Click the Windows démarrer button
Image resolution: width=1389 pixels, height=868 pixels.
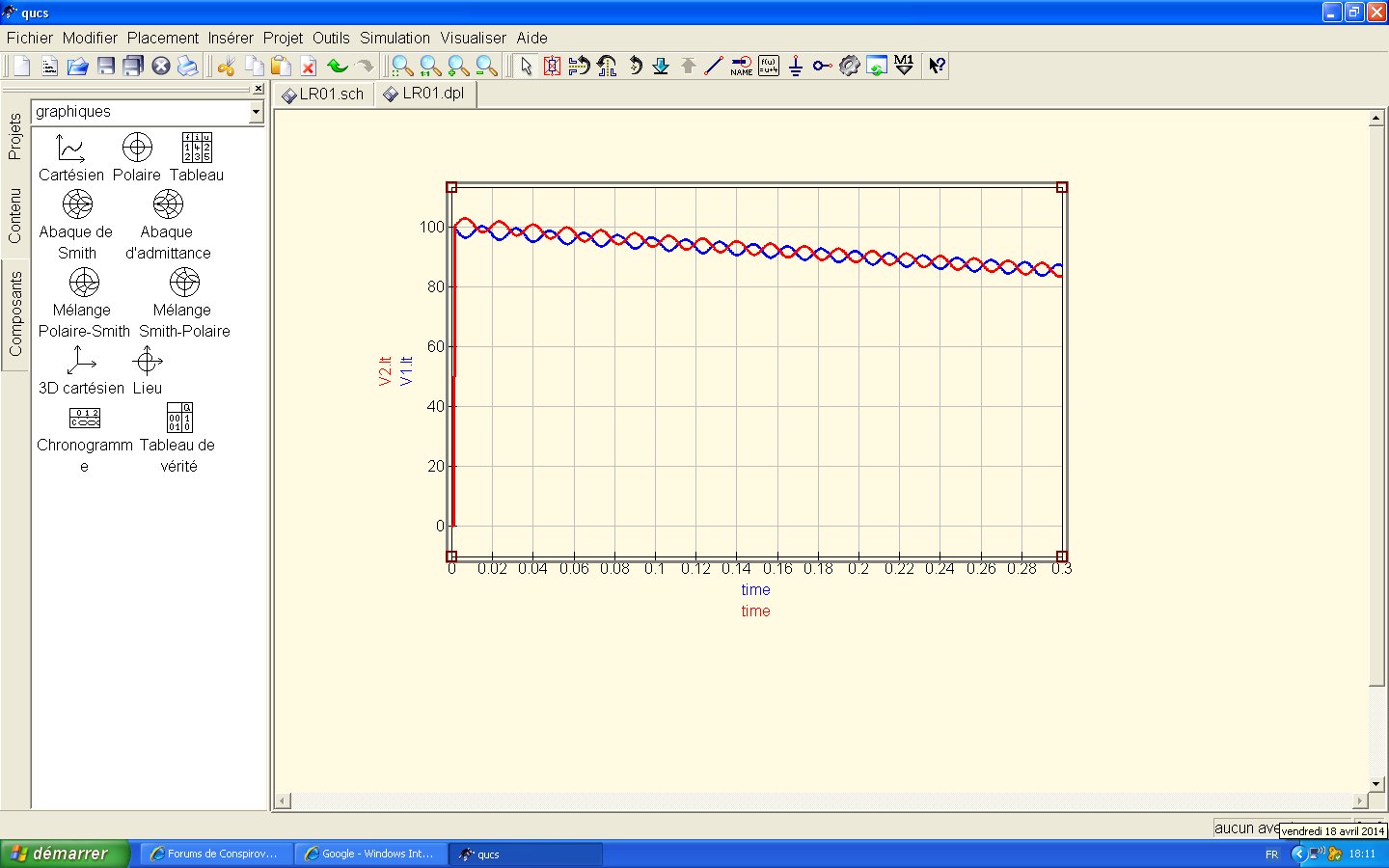64,854
